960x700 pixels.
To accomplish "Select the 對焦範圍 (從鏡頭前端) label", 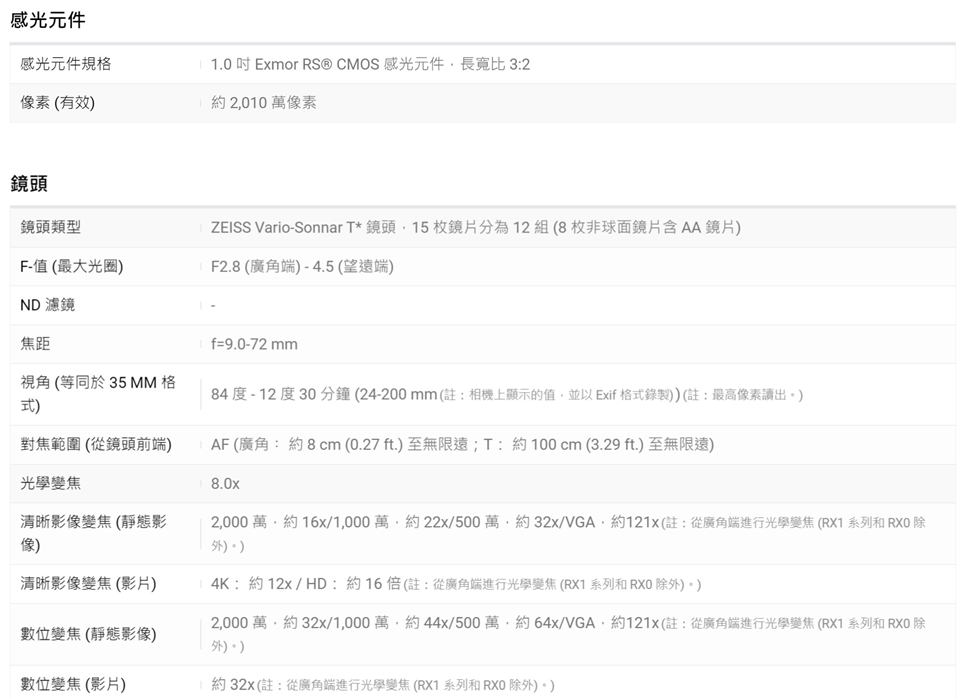I will coord(96,444).
